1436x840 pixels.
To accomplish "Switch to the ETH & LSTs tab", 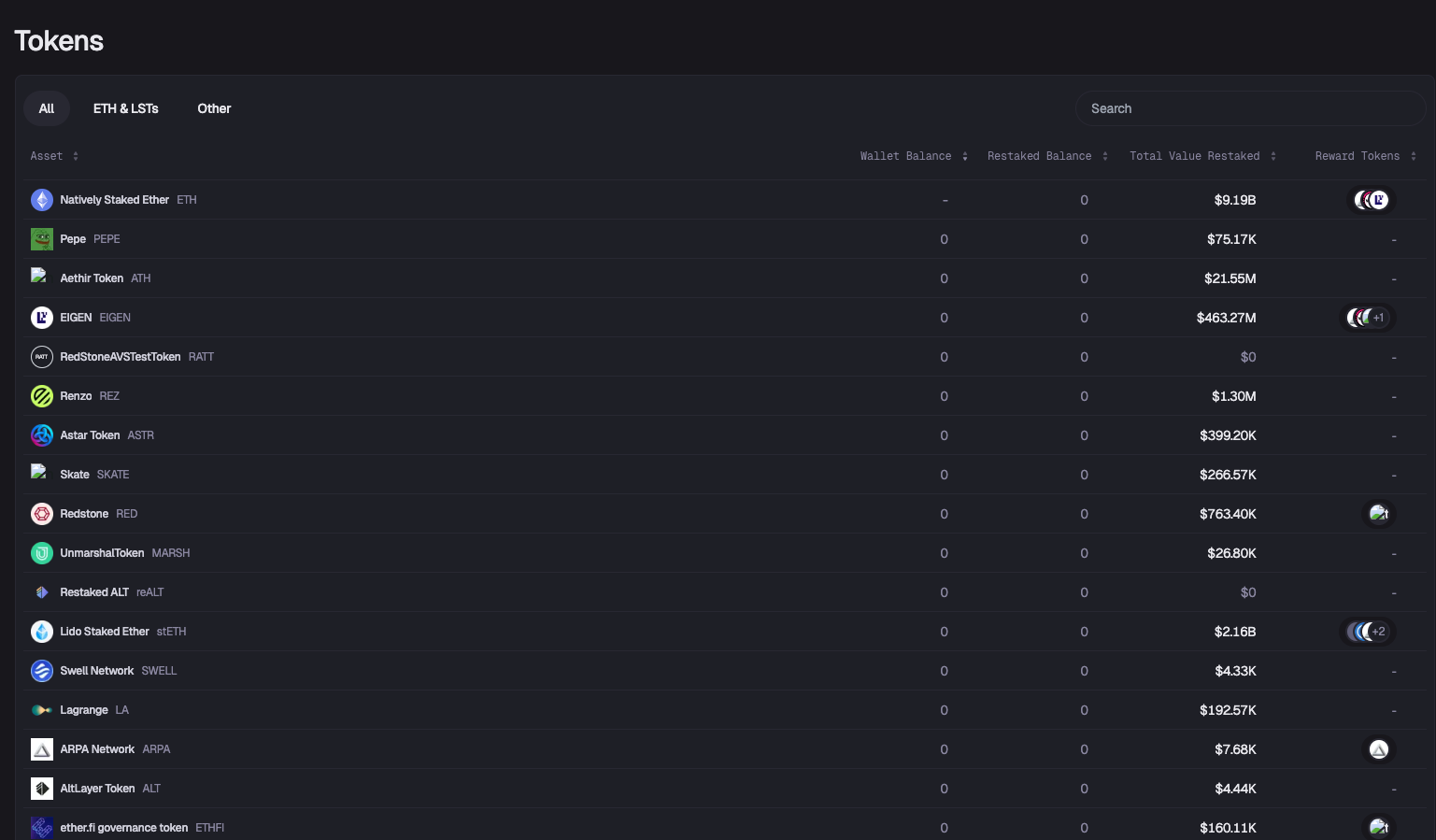I will pyautogui.click(x=126, y=108).
